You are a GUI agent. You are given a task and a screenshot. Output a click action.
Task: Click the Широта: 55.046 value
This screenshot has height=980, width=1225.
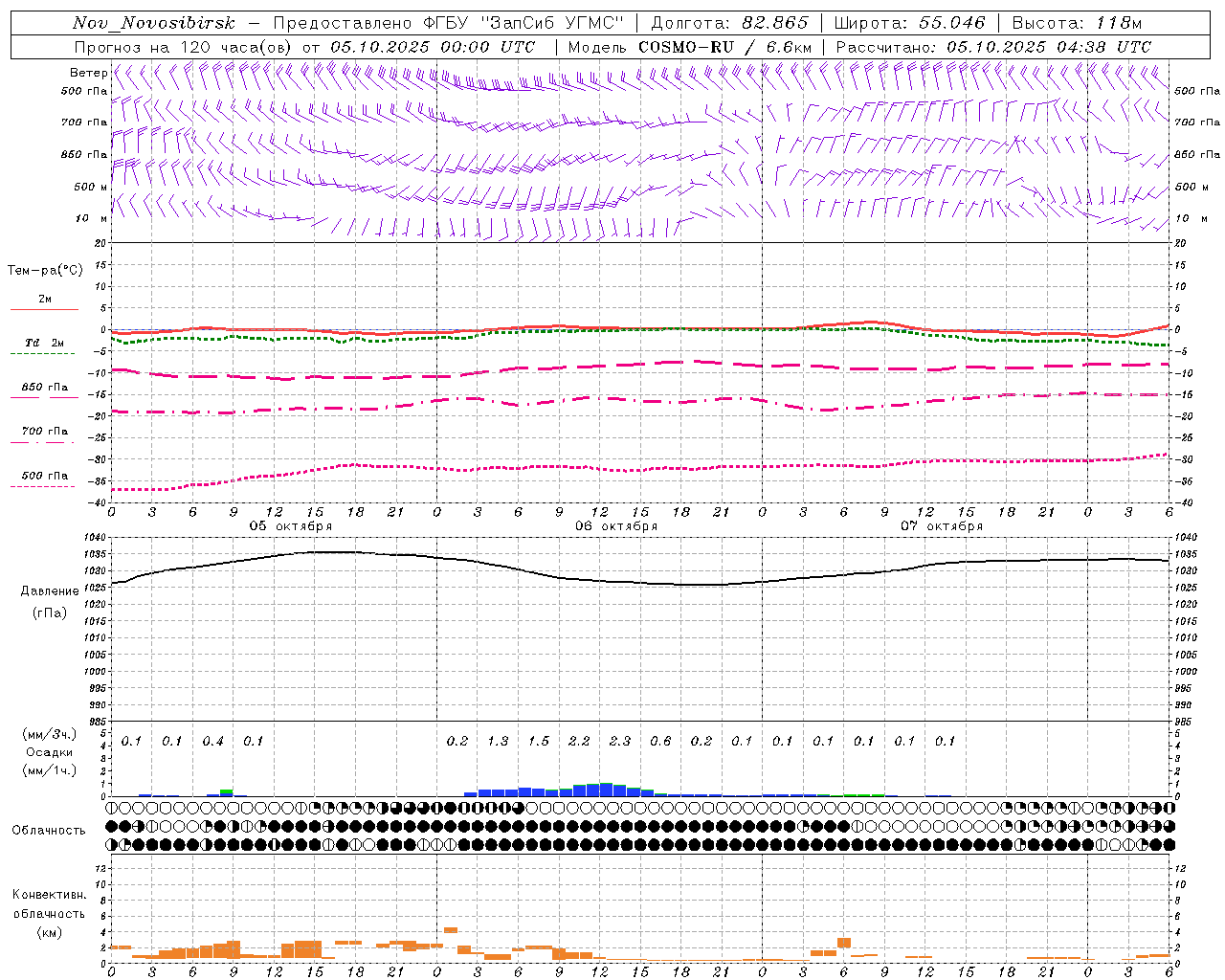(x=909, y=23)
